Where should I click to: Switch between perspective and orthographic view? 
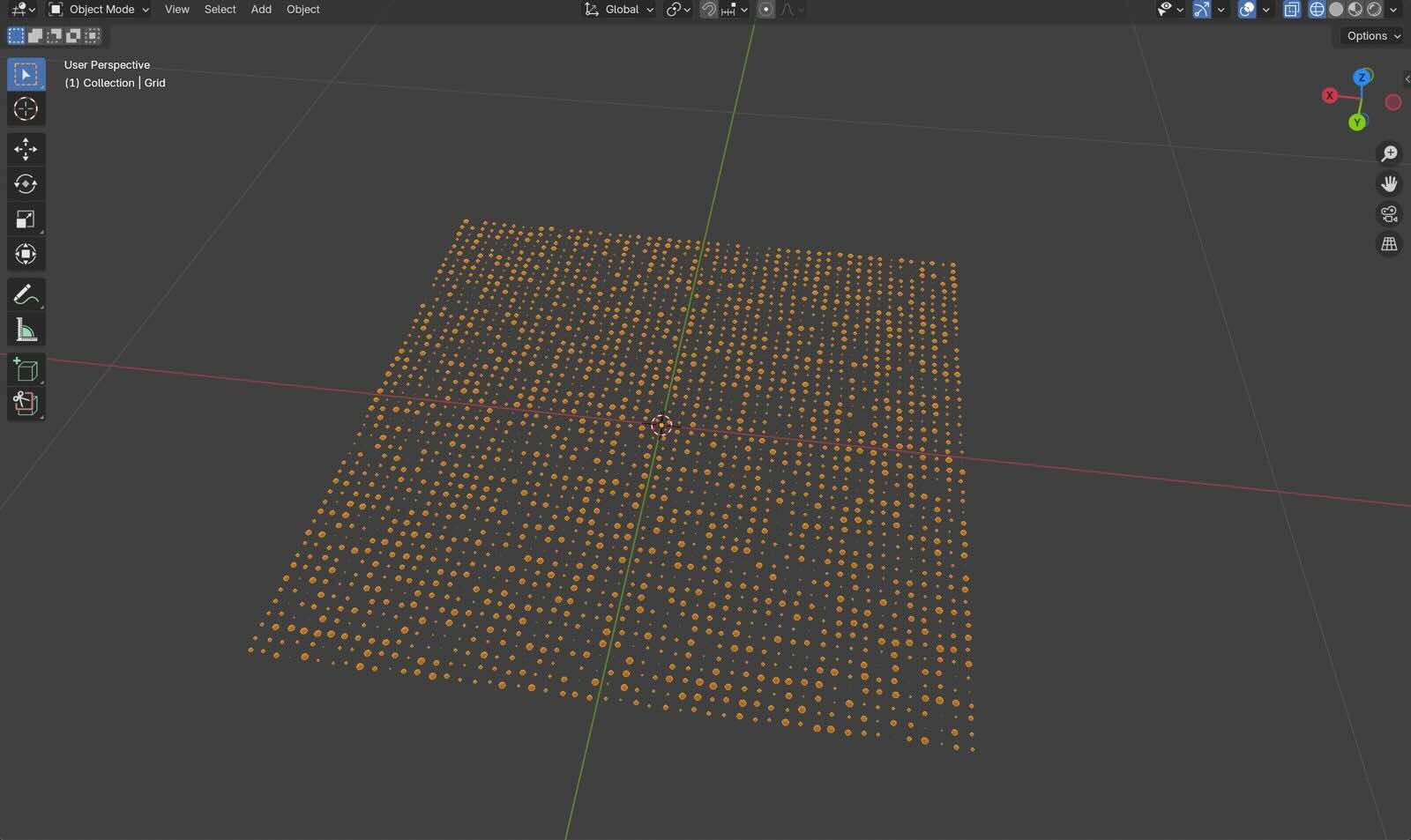coord(1389,244)
